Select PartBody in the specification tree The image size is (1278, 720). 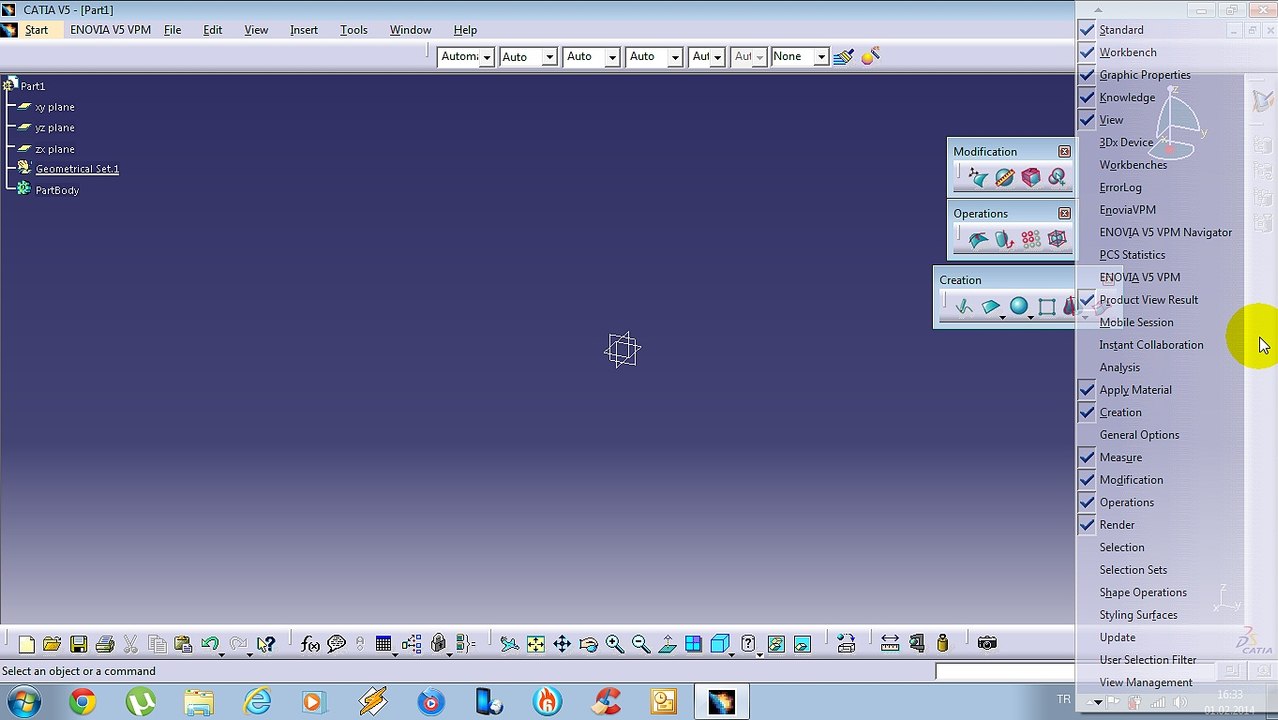click(x=57, y=190)
